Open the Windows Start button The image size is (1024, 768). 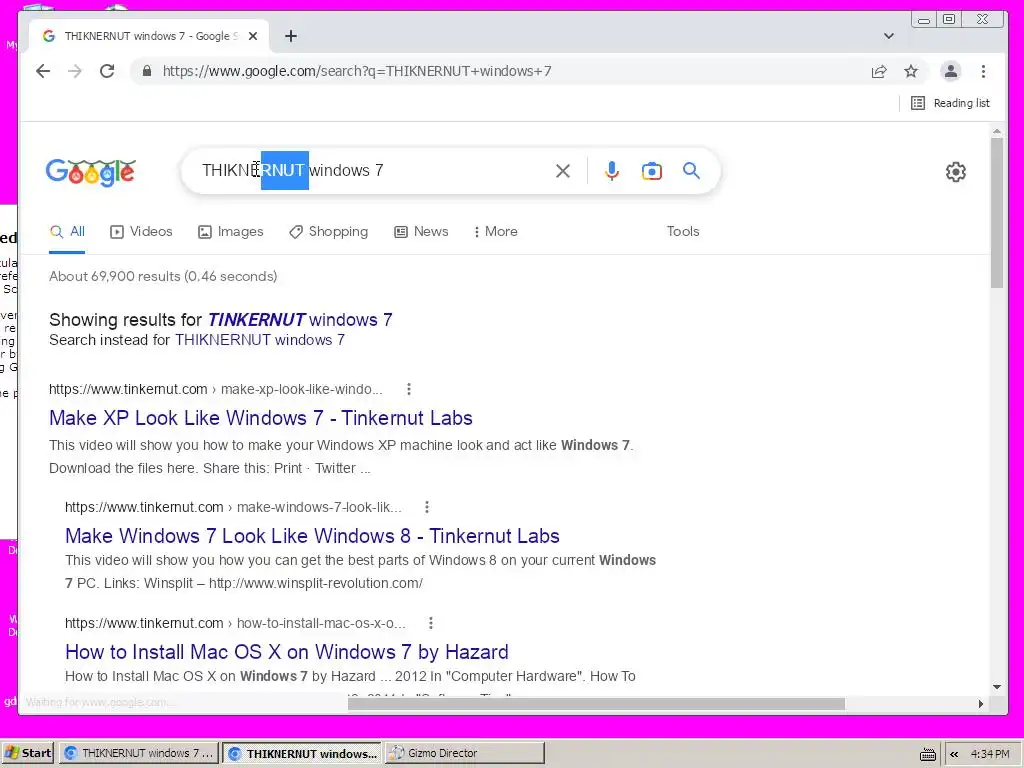pyautogui.click(x=27, y=753)
